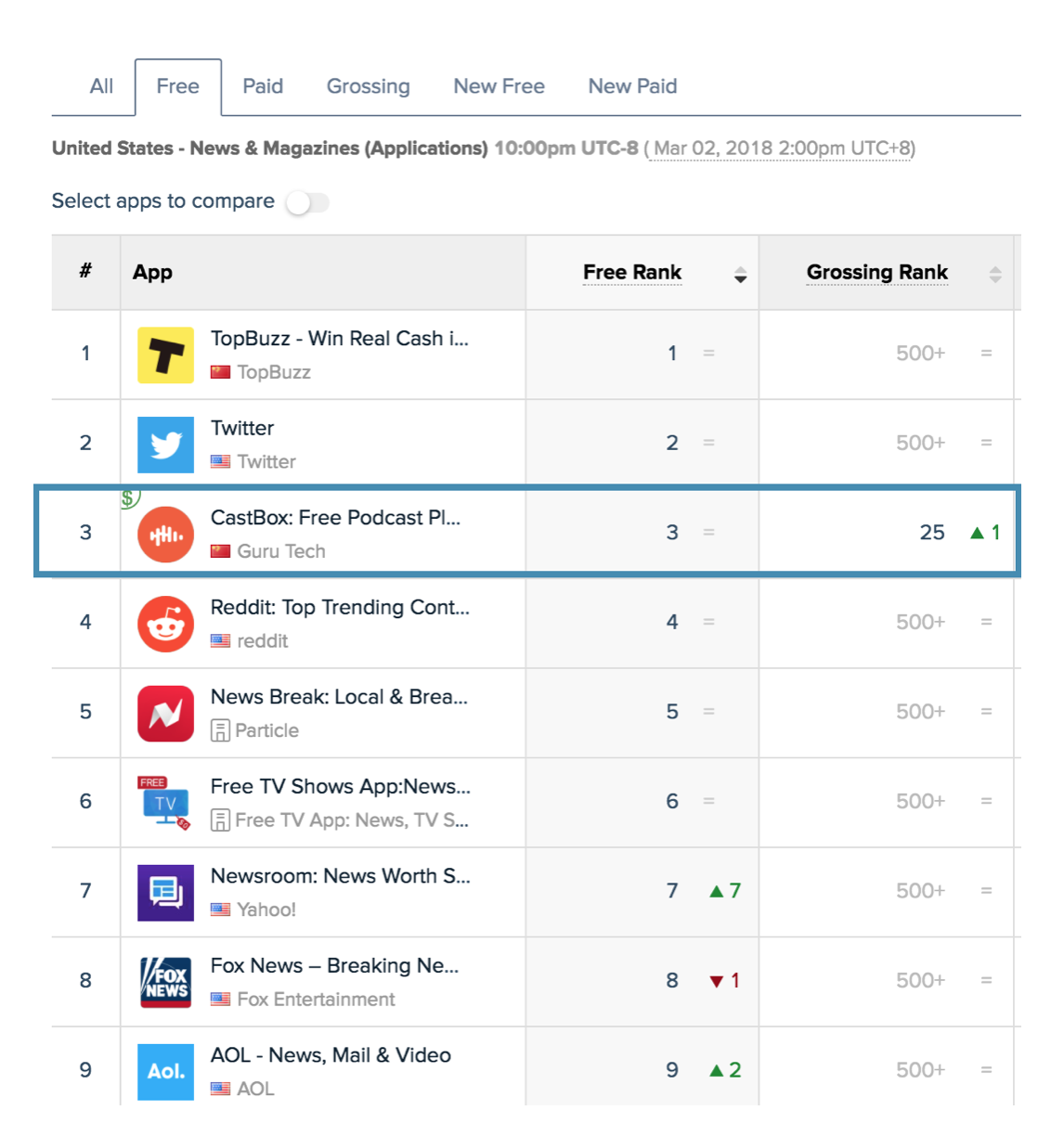
Task: Click the TopBuzz app icon
Action: click(165, 355)
